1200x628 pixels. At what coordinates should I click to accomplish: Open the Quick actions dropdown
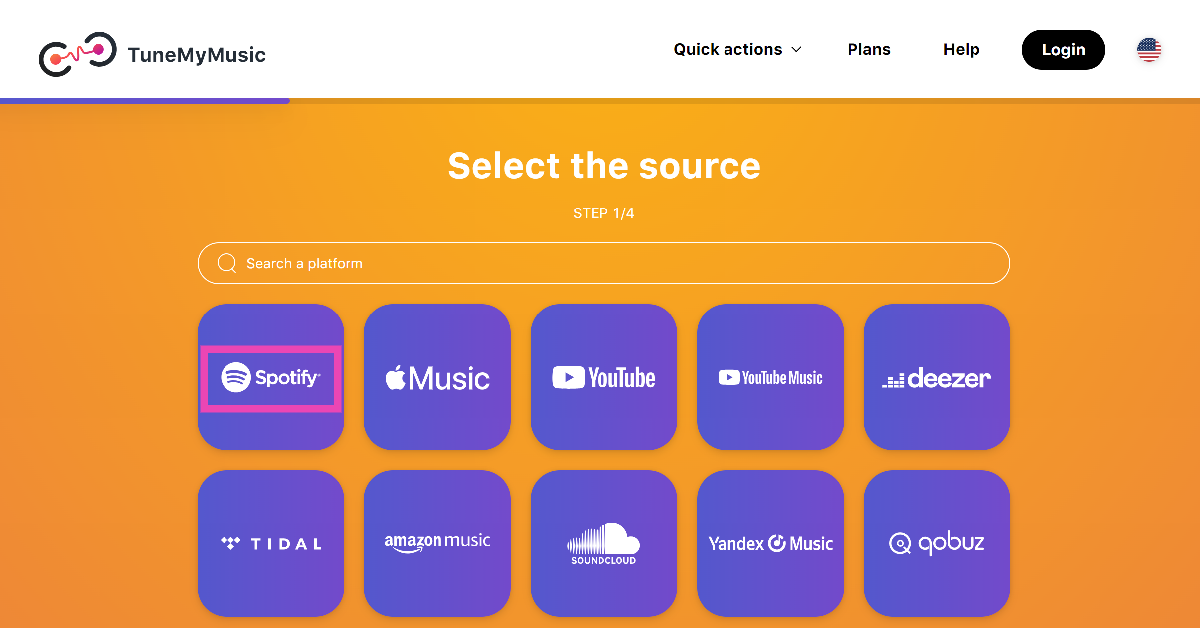point(728,50)
